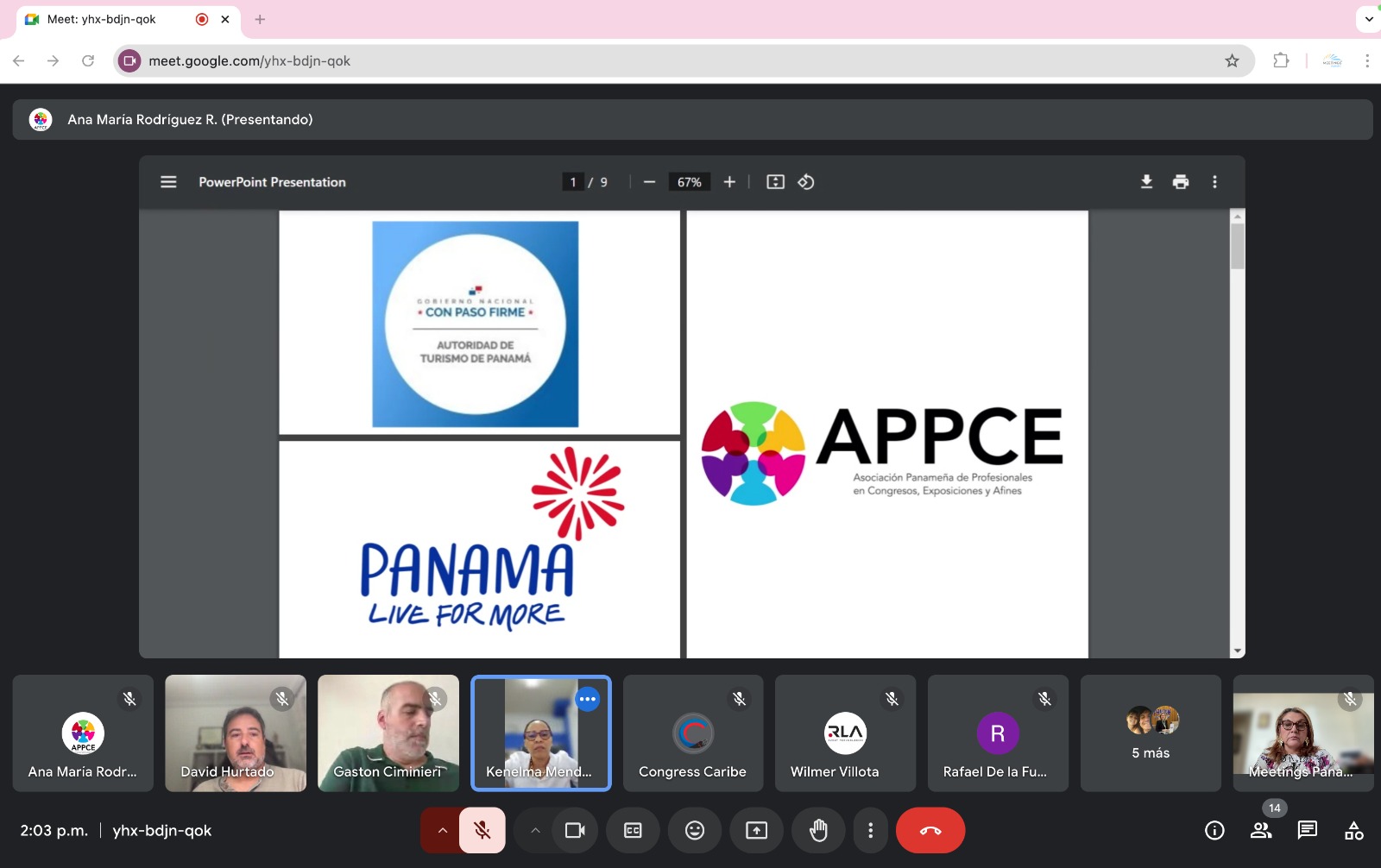
Task: Click scrollbar down arrow in presentation
Action: pos(1238,651)
